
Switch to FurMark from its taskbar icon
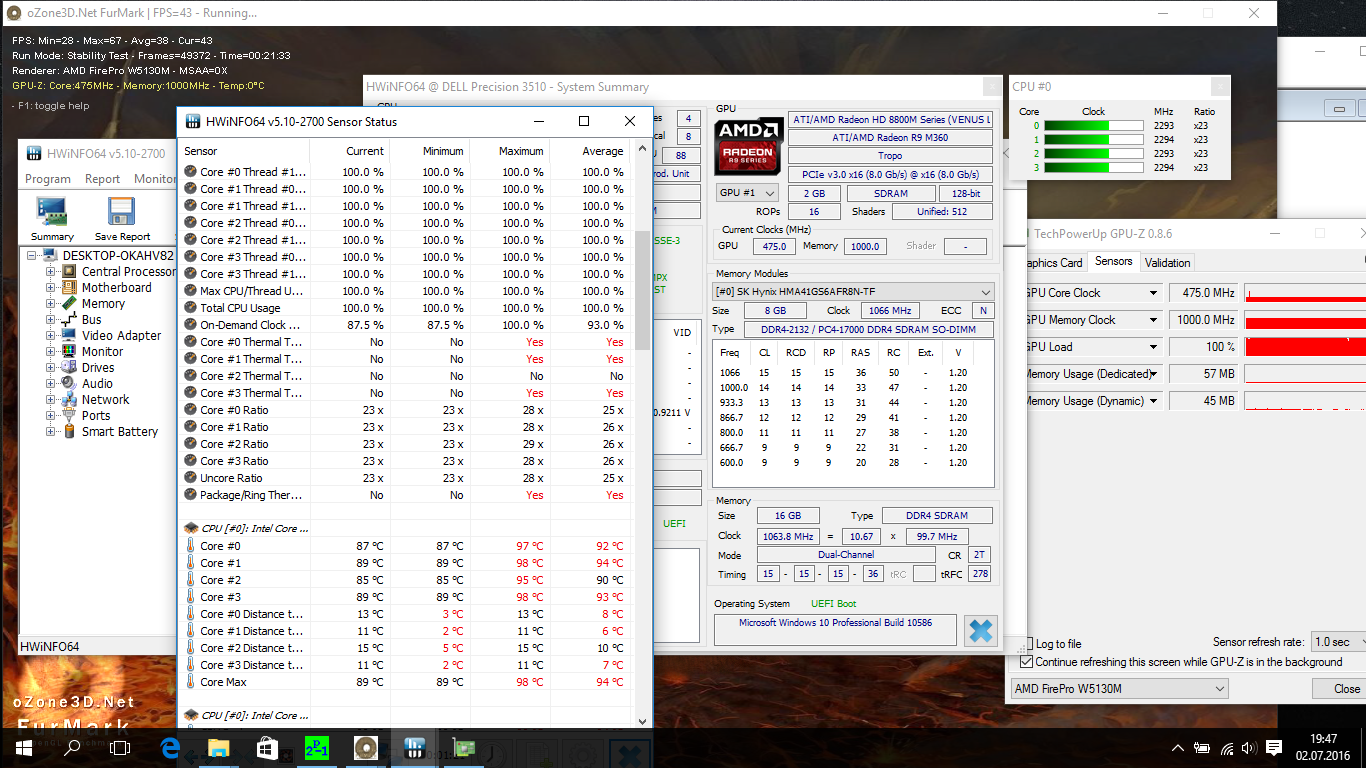pos(365,748)
